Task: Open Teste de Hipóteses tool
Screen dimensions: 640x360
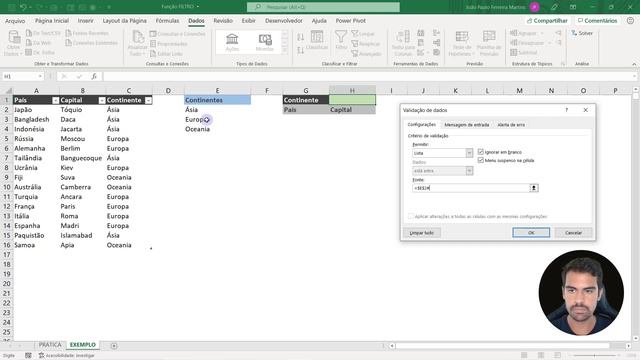Action: (x=461, y=43)
